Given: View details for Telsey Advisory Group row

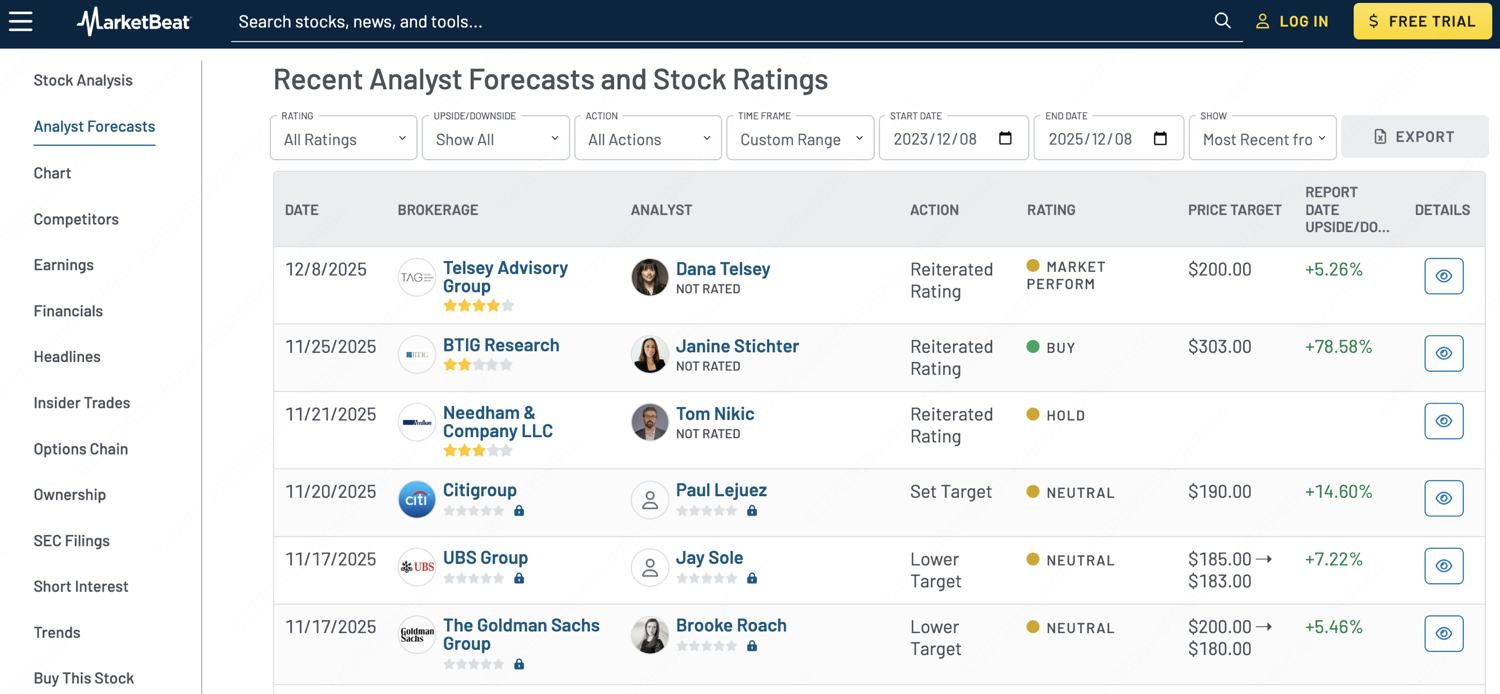Looking at the screenshot, I should tap(1443, 276).
